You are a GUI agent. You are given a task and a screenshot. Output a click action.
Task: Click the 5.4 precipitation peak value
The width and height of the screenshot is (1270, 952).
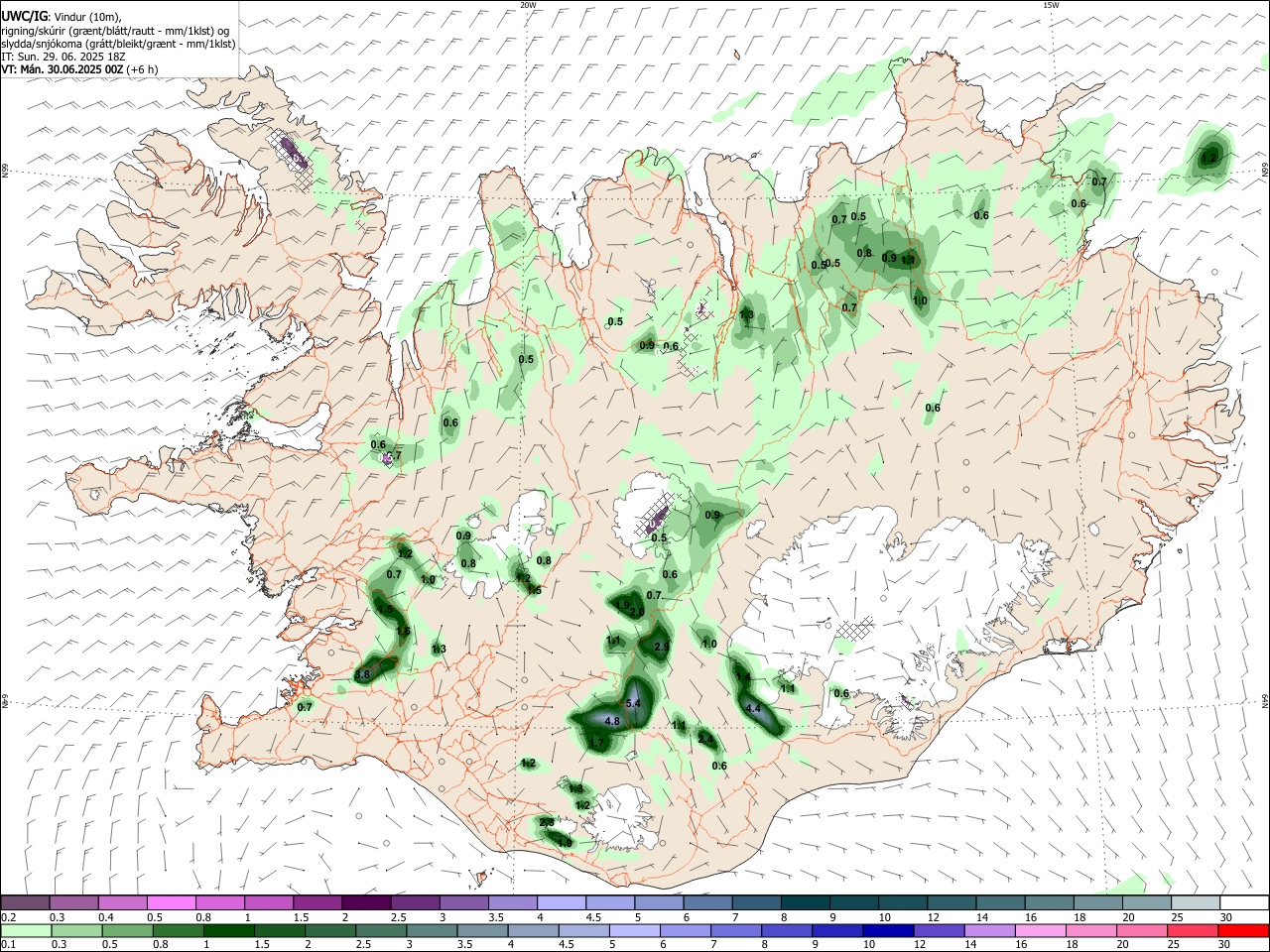point(635,703)
